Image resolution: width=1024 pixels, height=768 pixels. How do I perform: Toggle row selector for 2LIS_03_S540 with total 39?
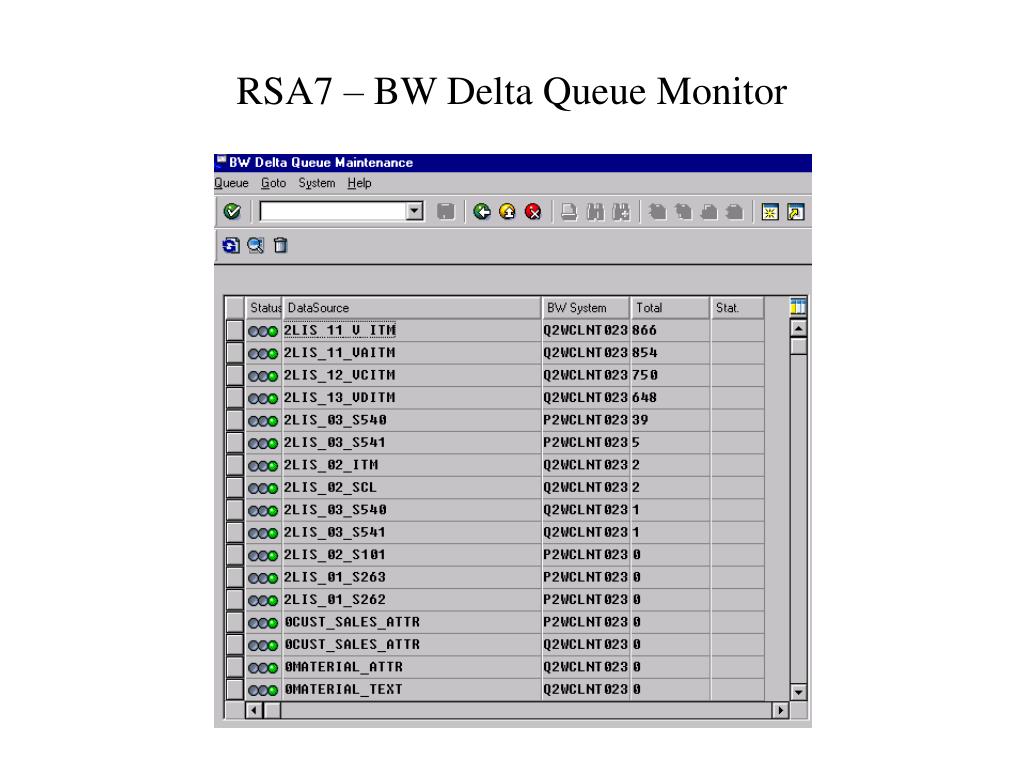(234, 420)
